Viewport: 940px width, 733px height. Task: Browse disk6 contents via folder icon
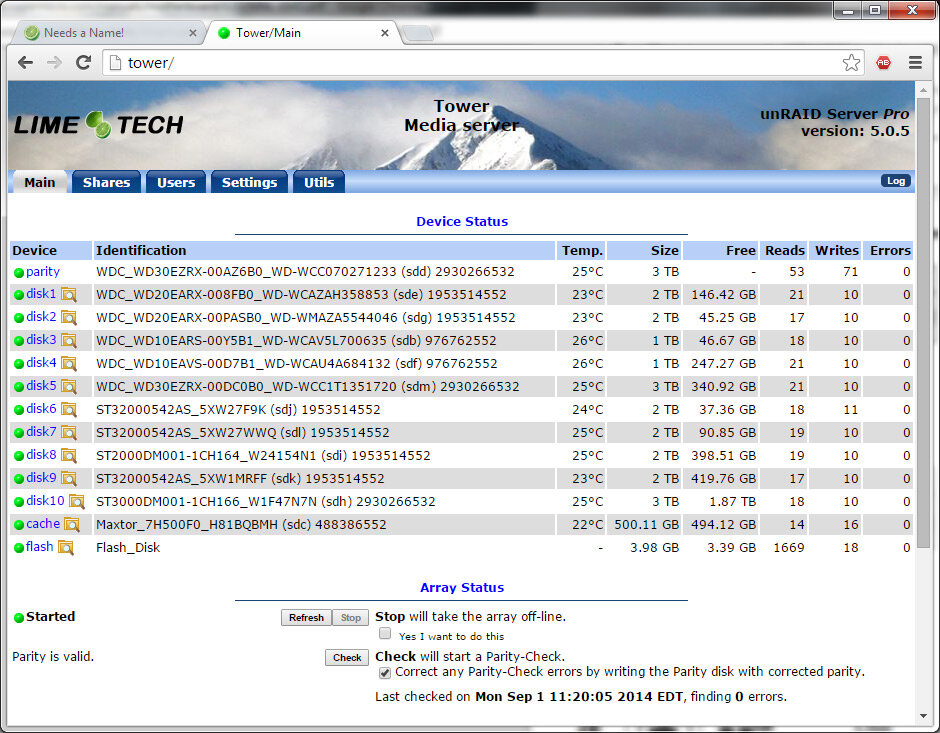pos(69,409)
